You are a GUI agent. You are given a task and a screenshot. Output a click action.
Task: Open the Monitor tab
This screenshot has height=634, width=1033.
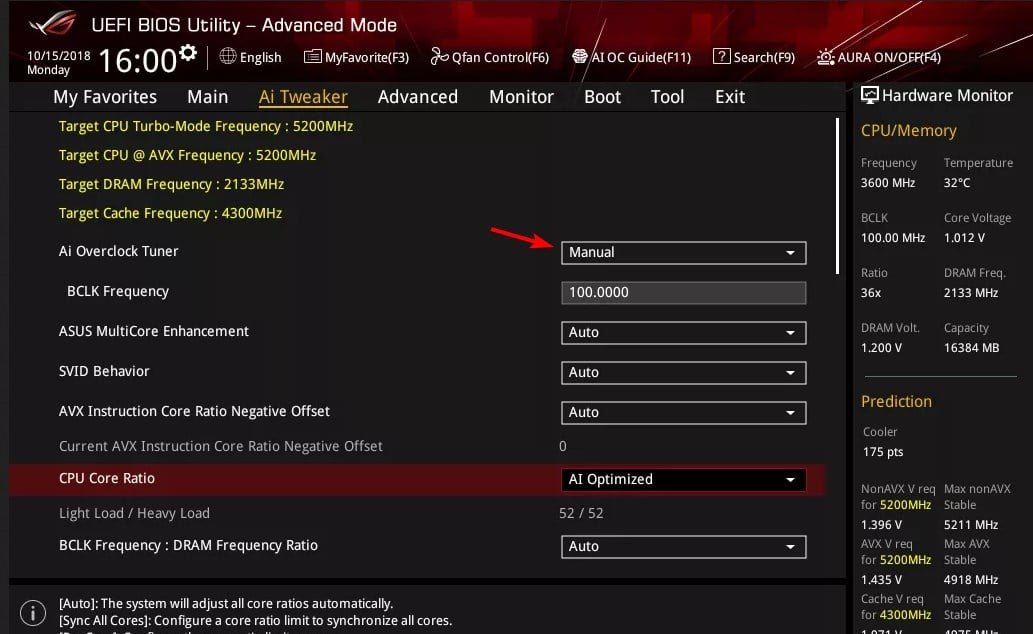pos(521,97)
